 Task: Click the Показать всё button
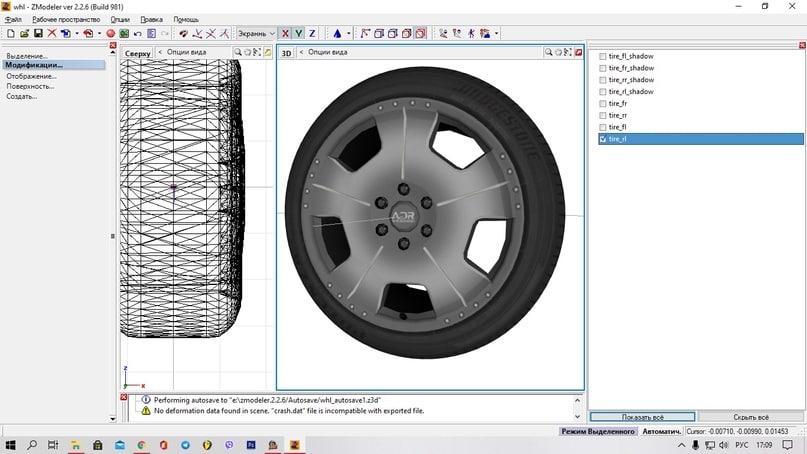[643, 417]
